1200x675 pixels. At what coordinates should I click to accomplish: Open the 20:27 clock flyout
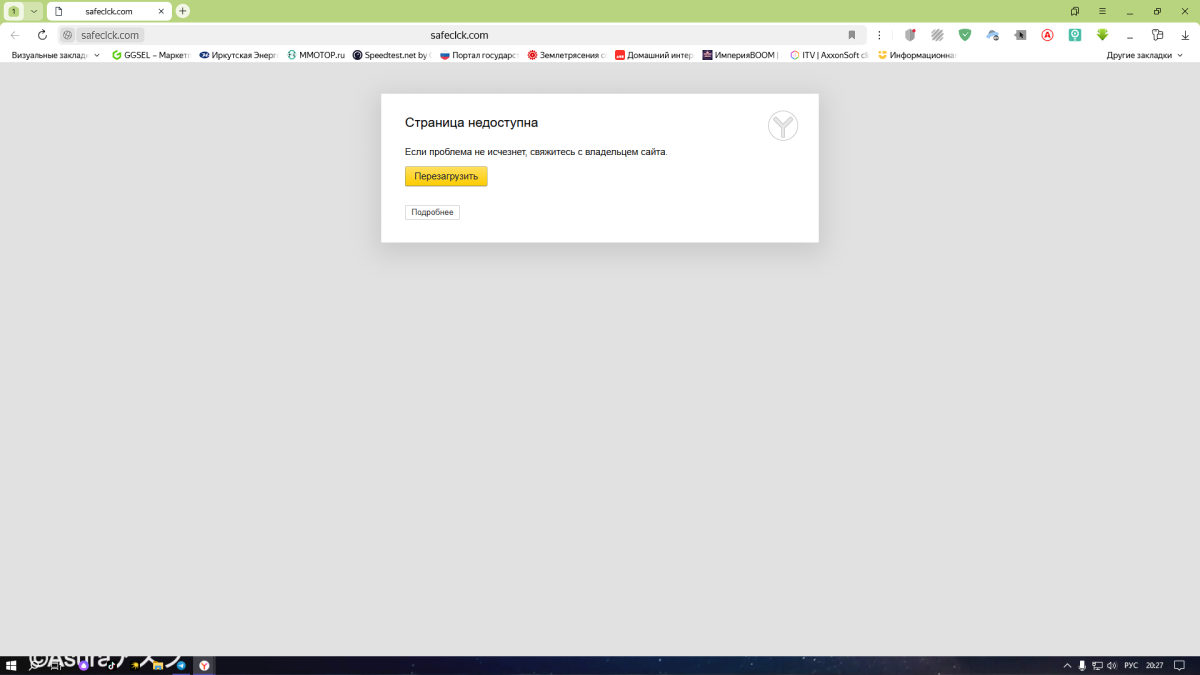pyautogui.click(x=1154, y=665)
